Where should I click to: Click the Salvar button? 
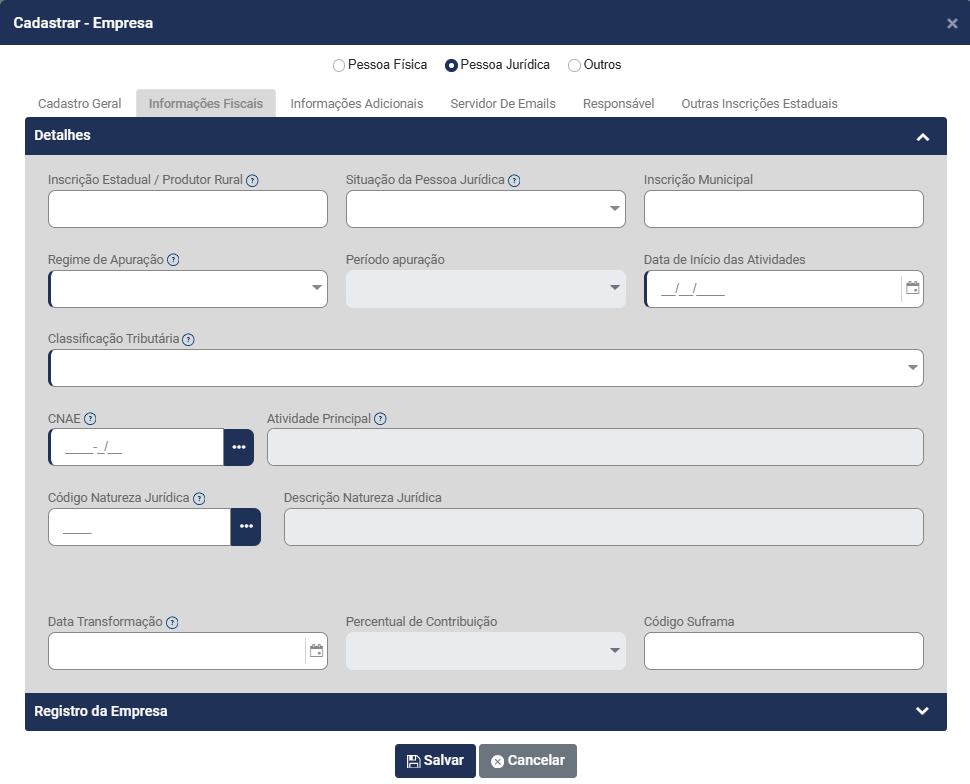435,761
